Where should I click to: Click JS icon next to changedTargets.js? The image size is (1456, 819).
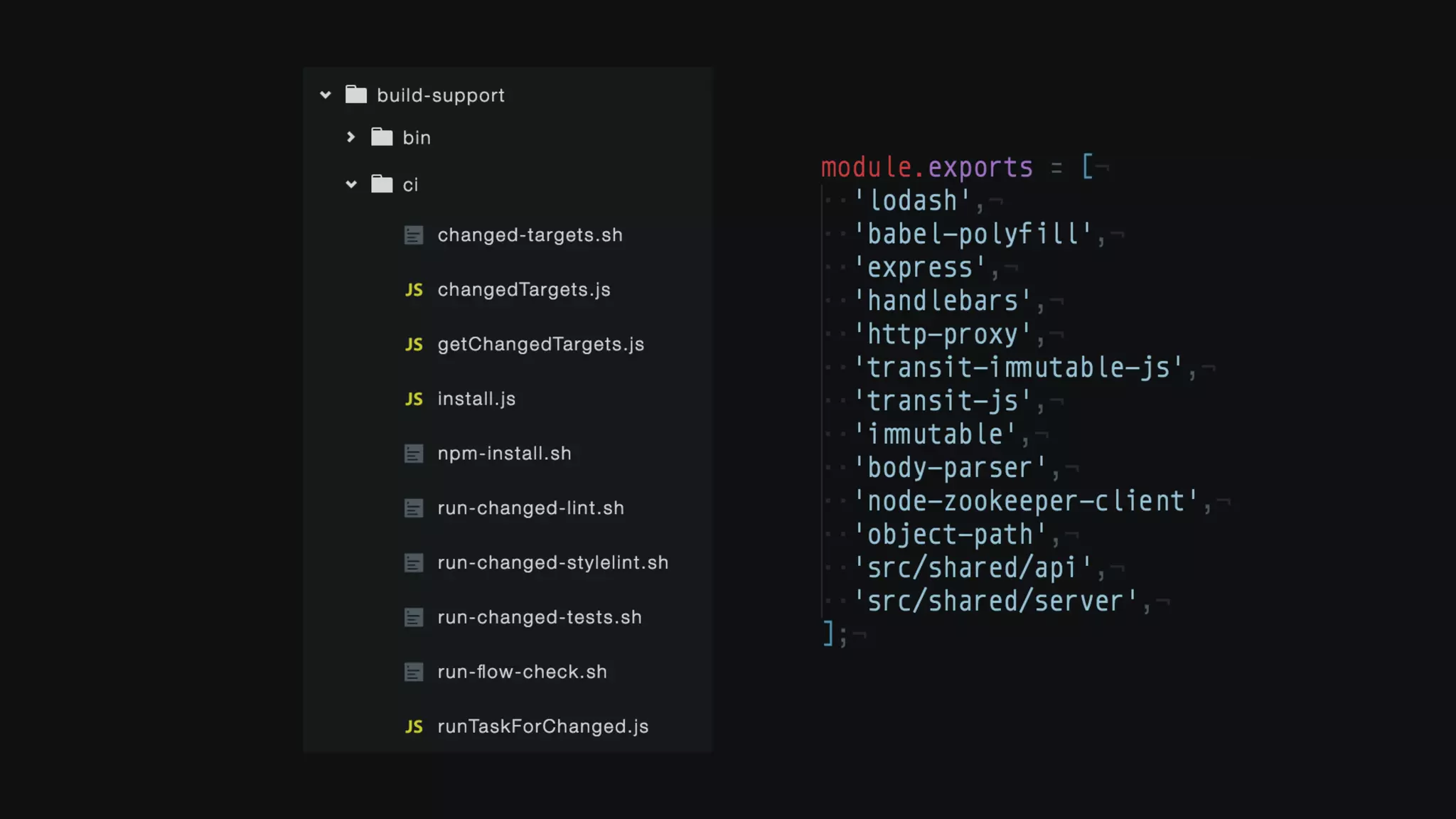[x=414, y=290]
